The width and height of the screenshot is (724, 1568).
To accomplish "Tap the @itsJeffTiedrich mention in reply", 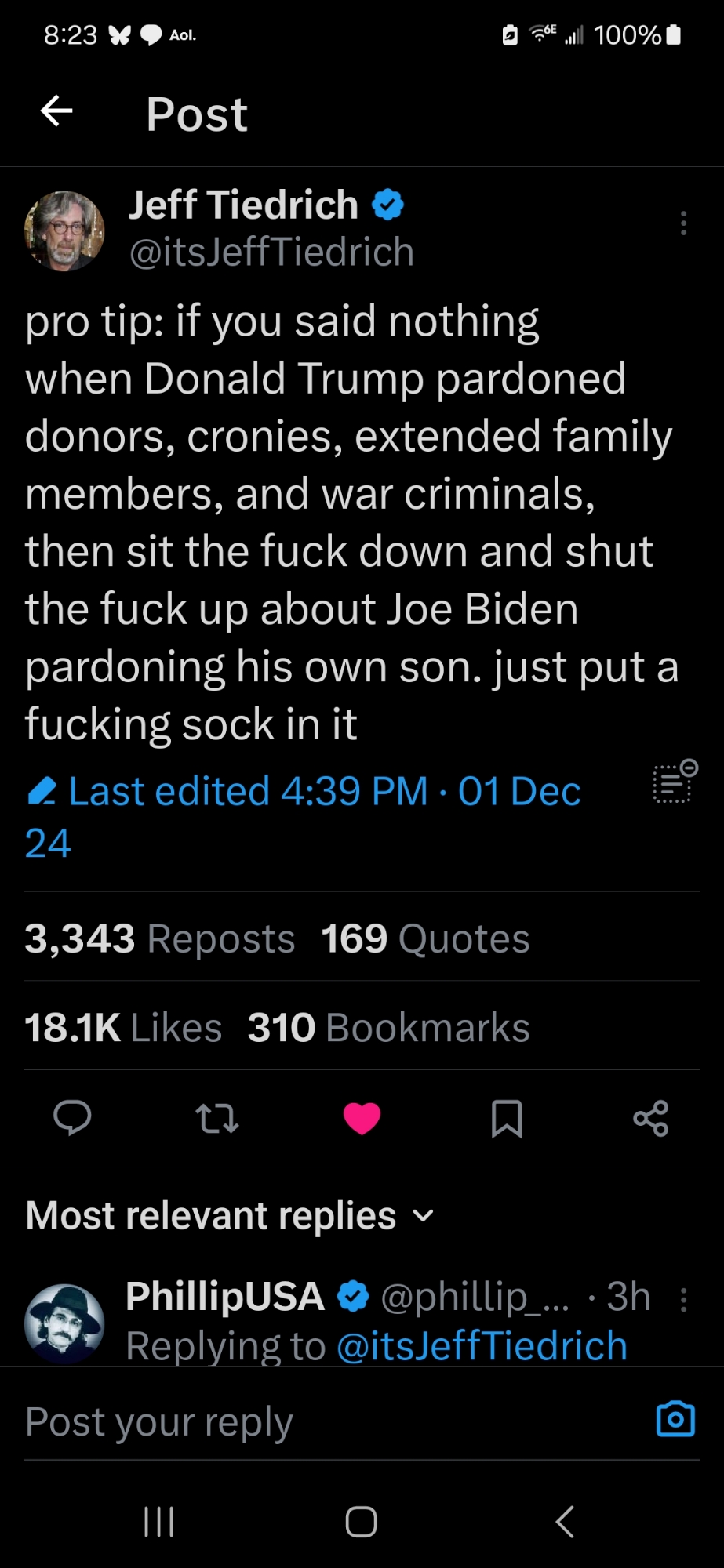I will pos(482,1346).
